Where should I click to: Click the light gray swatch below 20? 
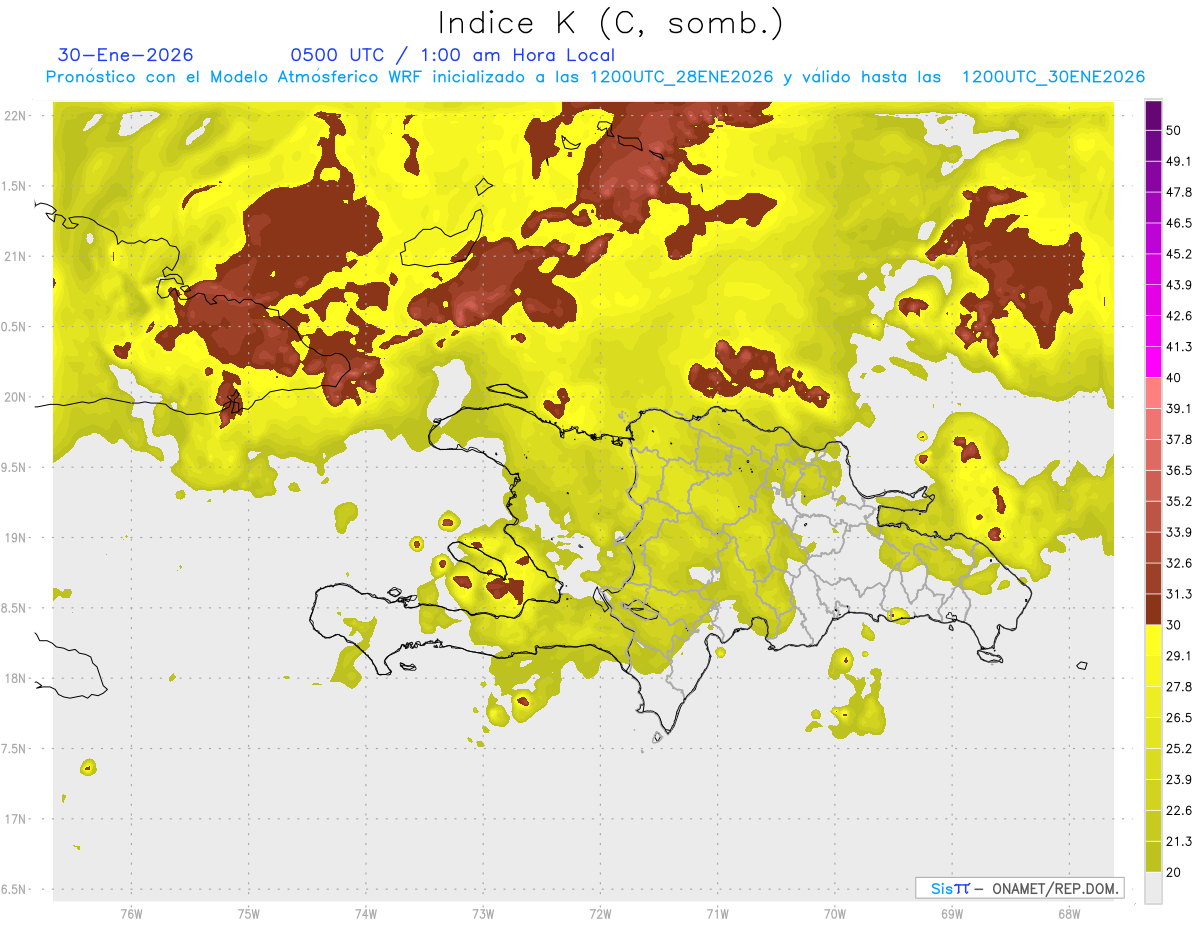pos(1153,888)
